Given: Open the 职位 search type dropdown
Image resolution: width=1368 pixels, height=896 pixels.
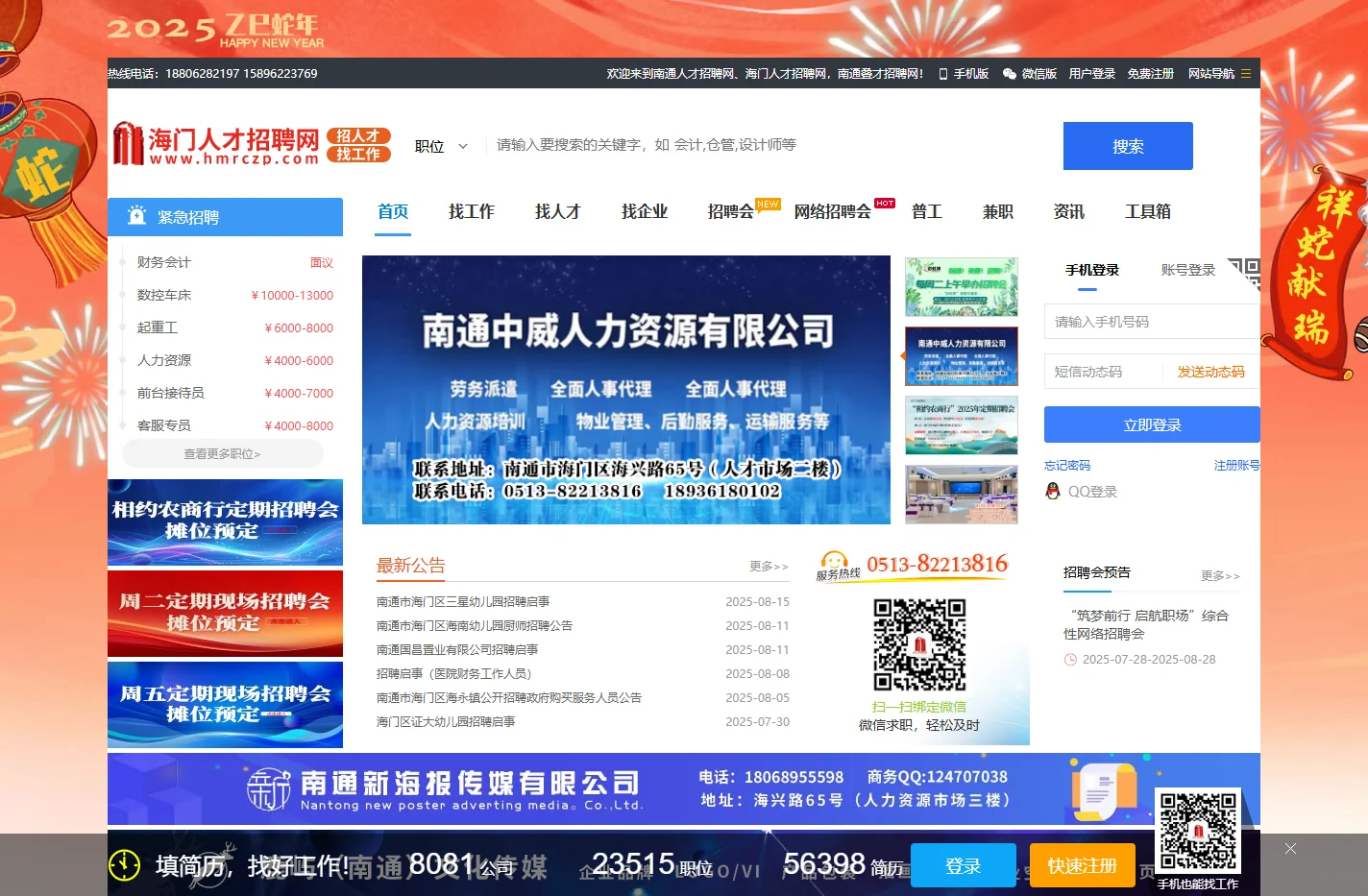Looking at the screenshot, I should click(x=441, y=146).
